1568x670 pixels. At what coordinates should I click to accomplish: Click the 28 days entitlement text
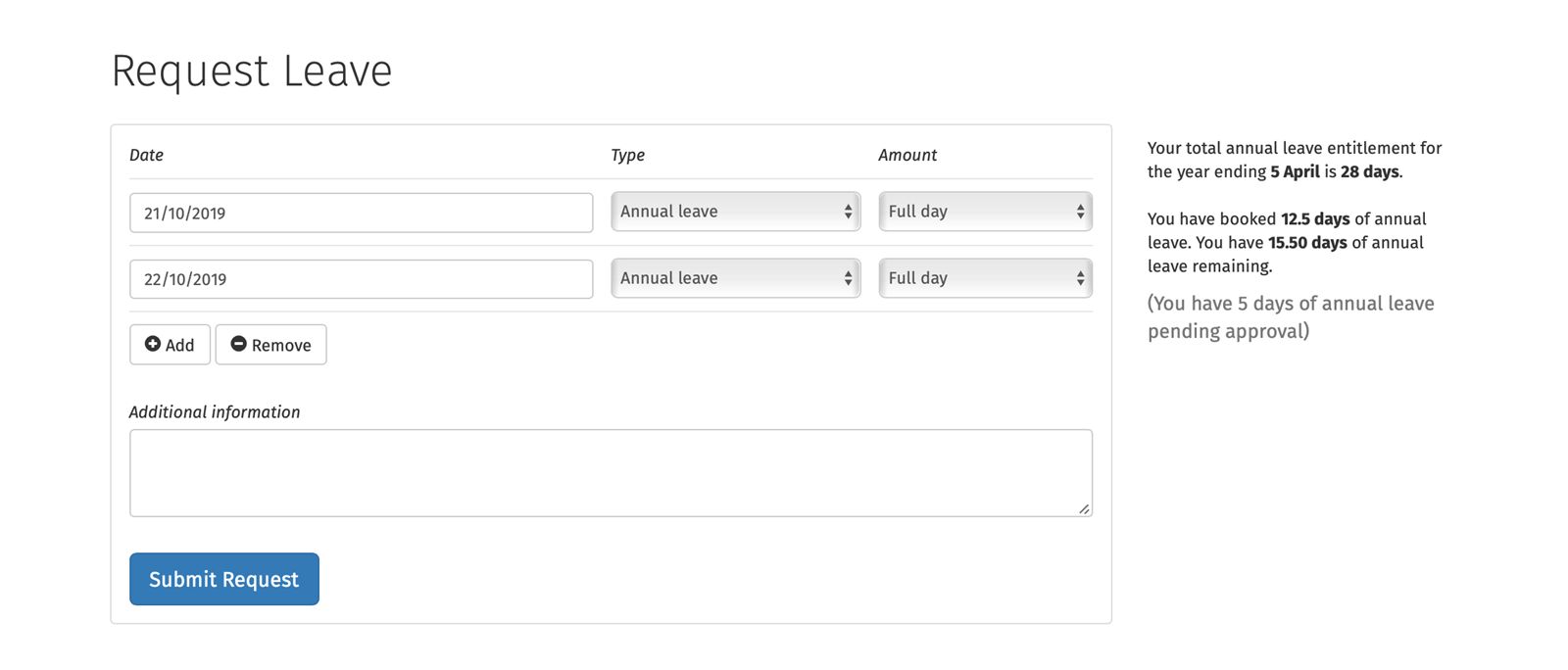[x=1369, y=172]
